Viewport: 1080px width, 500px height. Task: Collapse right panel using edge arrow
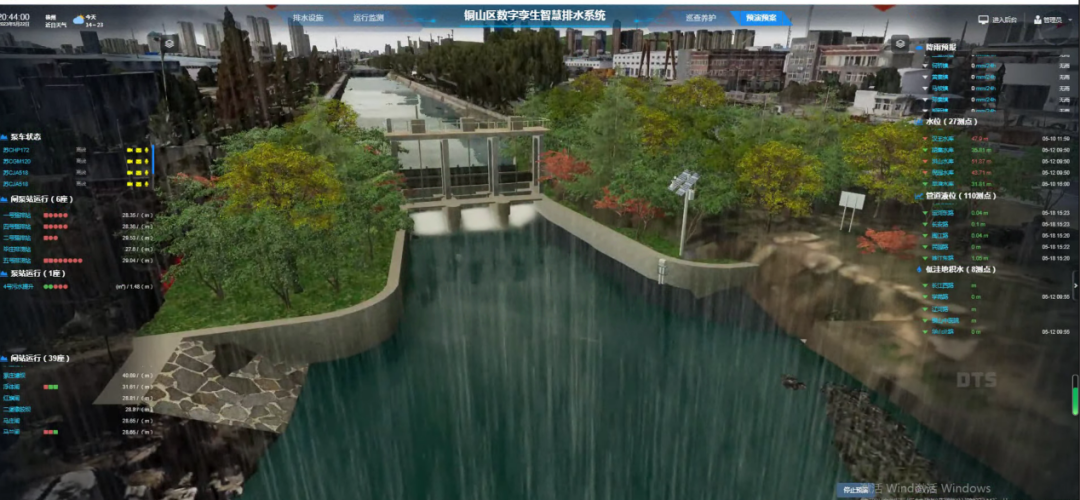coord(1076,284)
